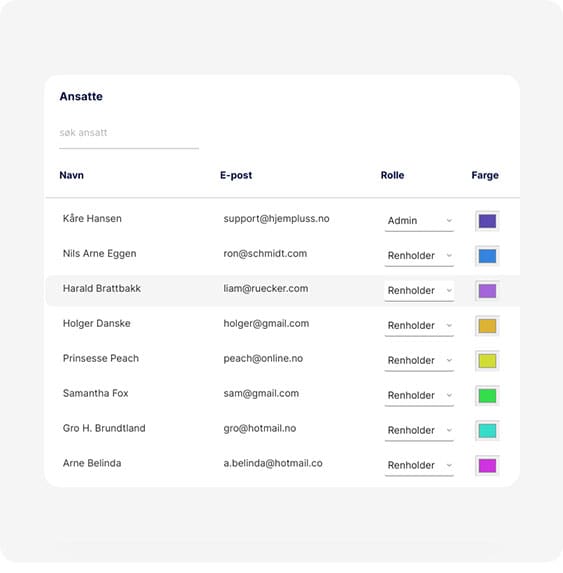Click the E-post column header
The image size is (563, 573).
point(236,175)
